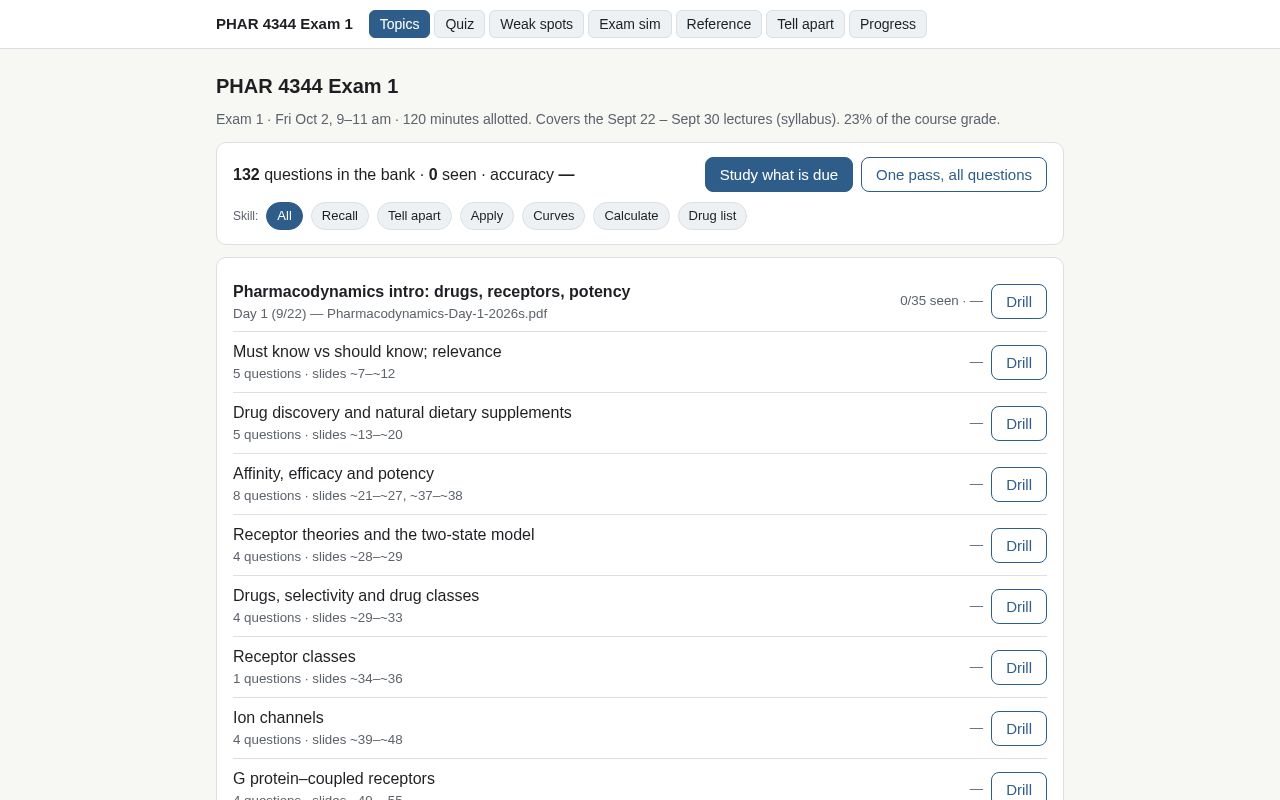
Task: Drill Drugs, selectivity and drug classes
Action: (1019, 607)
